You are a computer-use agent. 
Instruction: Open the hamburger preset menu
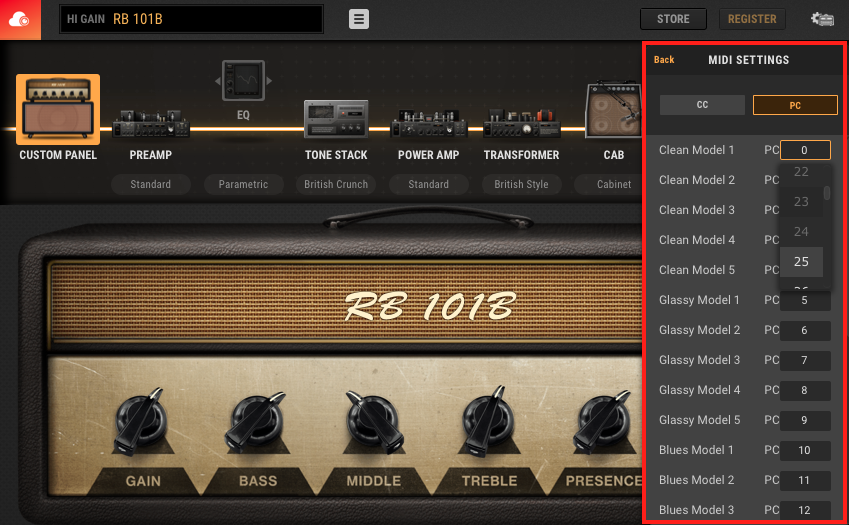click(358, 19)
